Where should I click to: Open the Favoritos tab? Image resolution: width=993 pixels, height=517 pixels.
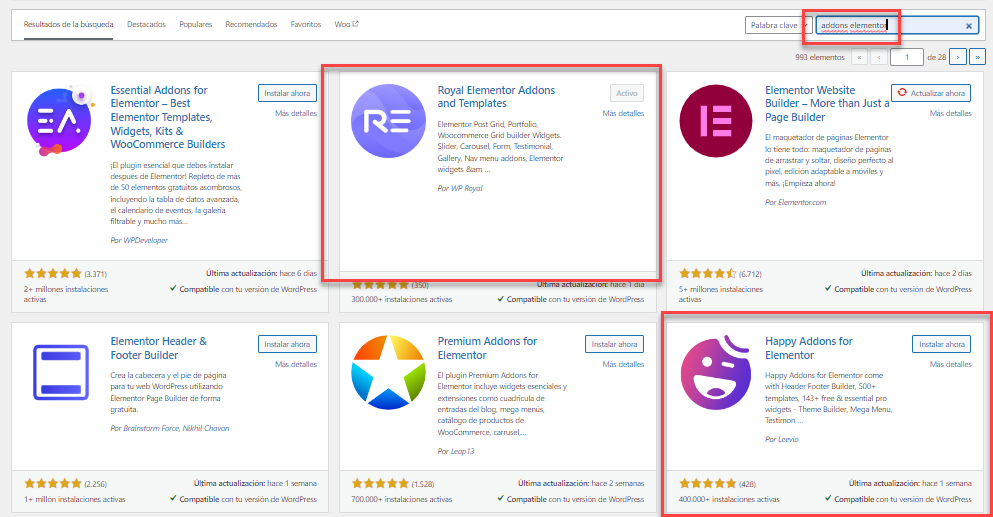tap(306, 24)
